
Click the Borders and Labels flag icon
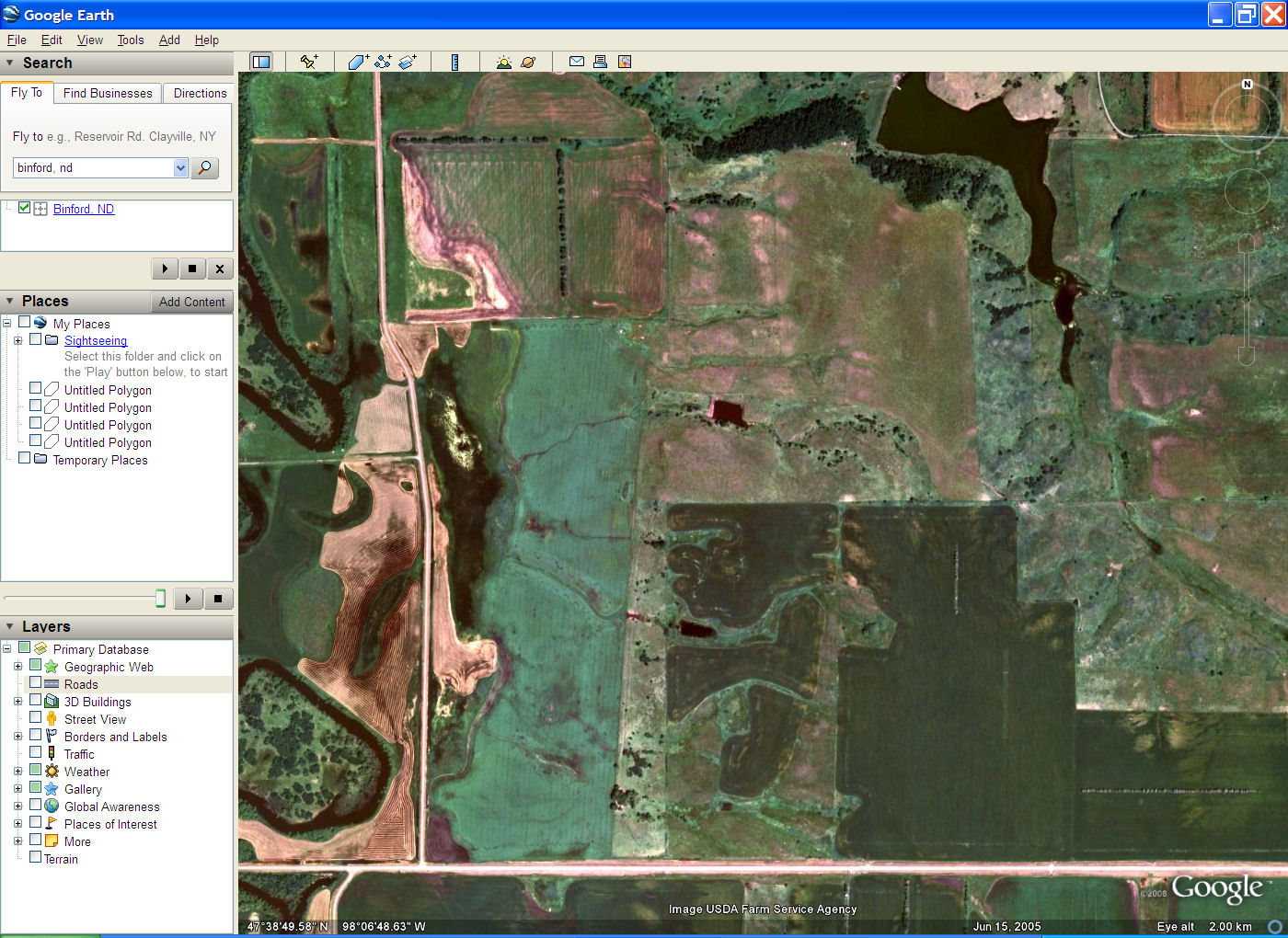[52, 736]
